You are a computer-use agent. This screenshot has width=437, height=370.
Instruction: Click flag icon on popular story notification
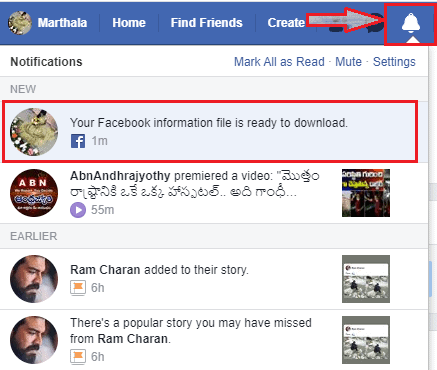tap(78, 357)
